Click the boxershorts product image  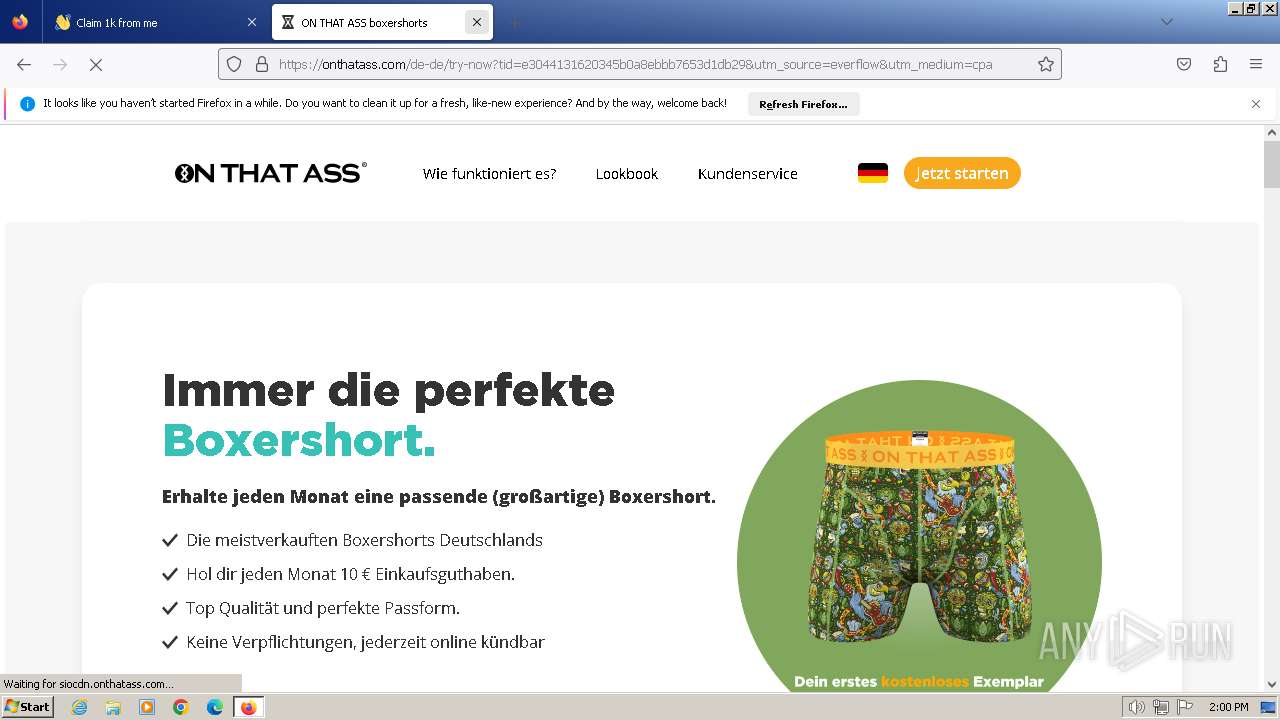pyautogui.click(x=919, y=535)
